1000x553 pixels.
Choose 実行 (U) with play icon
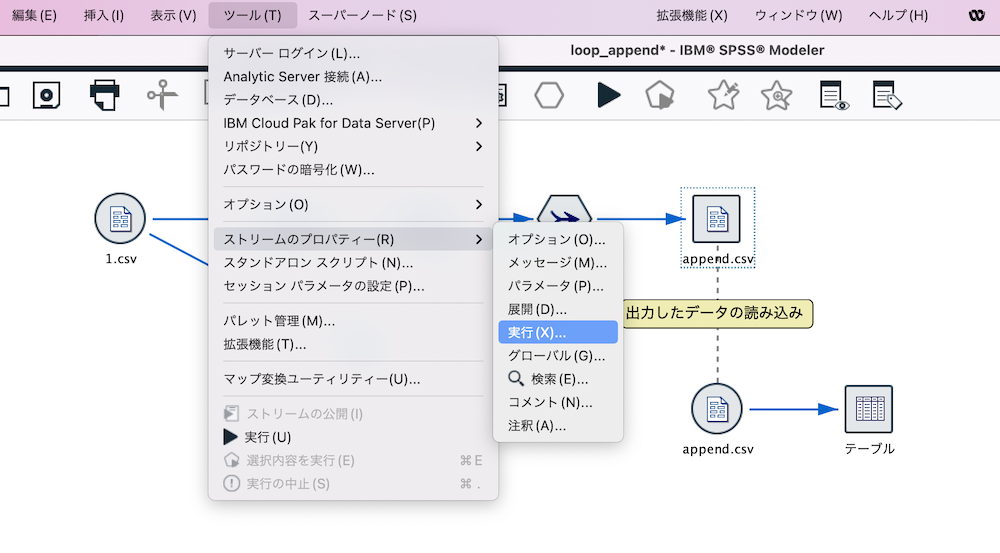(353, 437)
